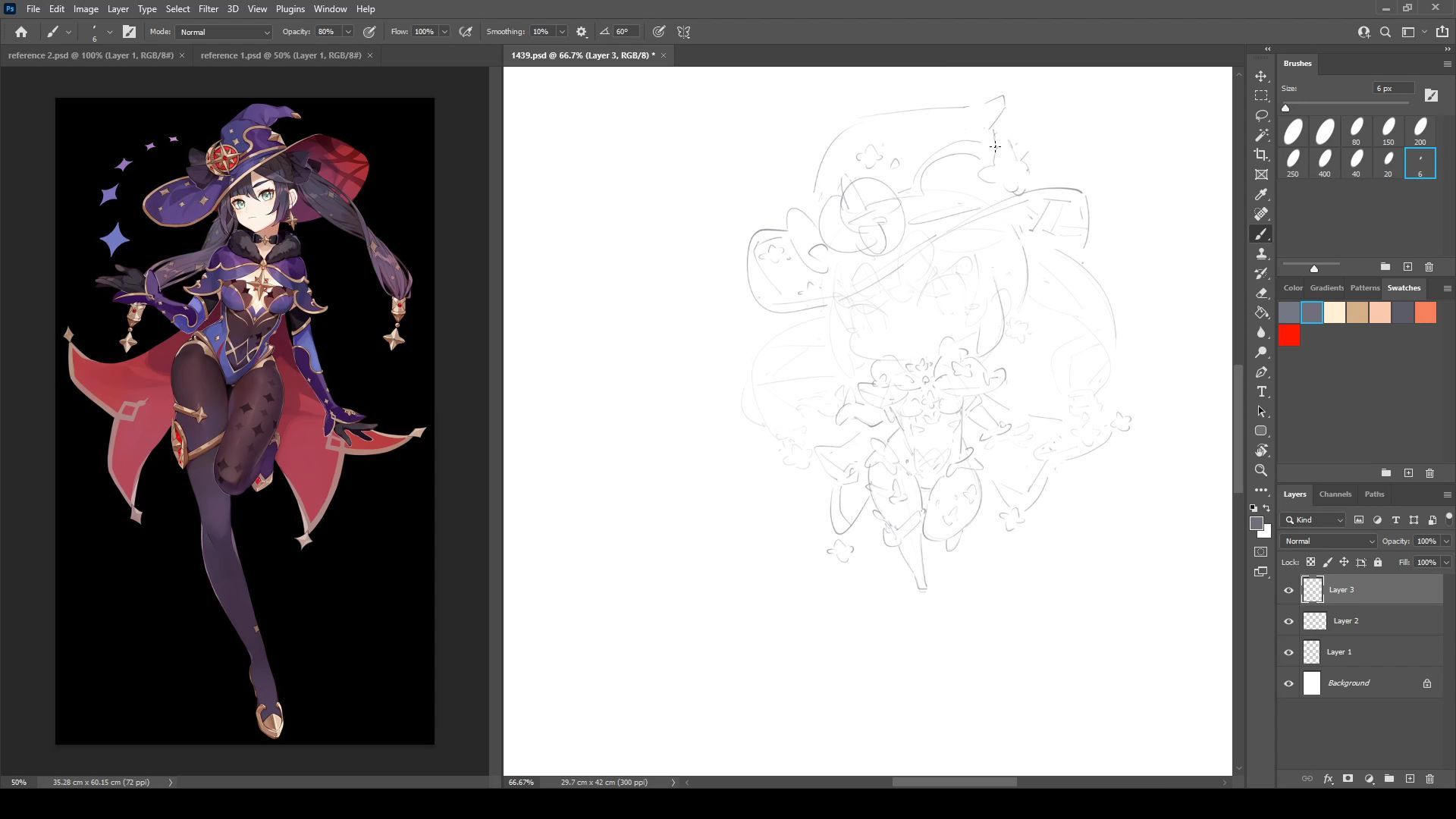Select the Ellipse shape tool
The image size is (1456, 819).
1261,431
